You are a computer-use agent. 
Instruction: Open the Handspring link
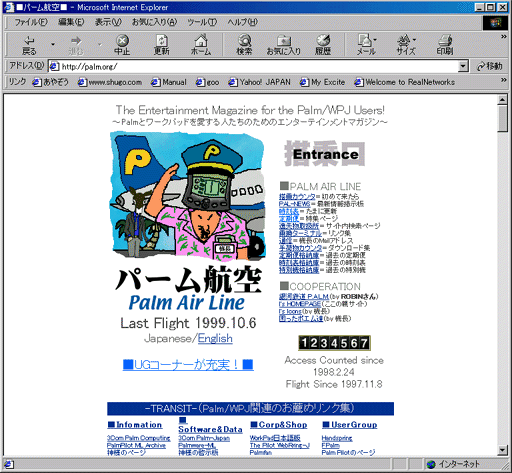click(x=337, y=438)
